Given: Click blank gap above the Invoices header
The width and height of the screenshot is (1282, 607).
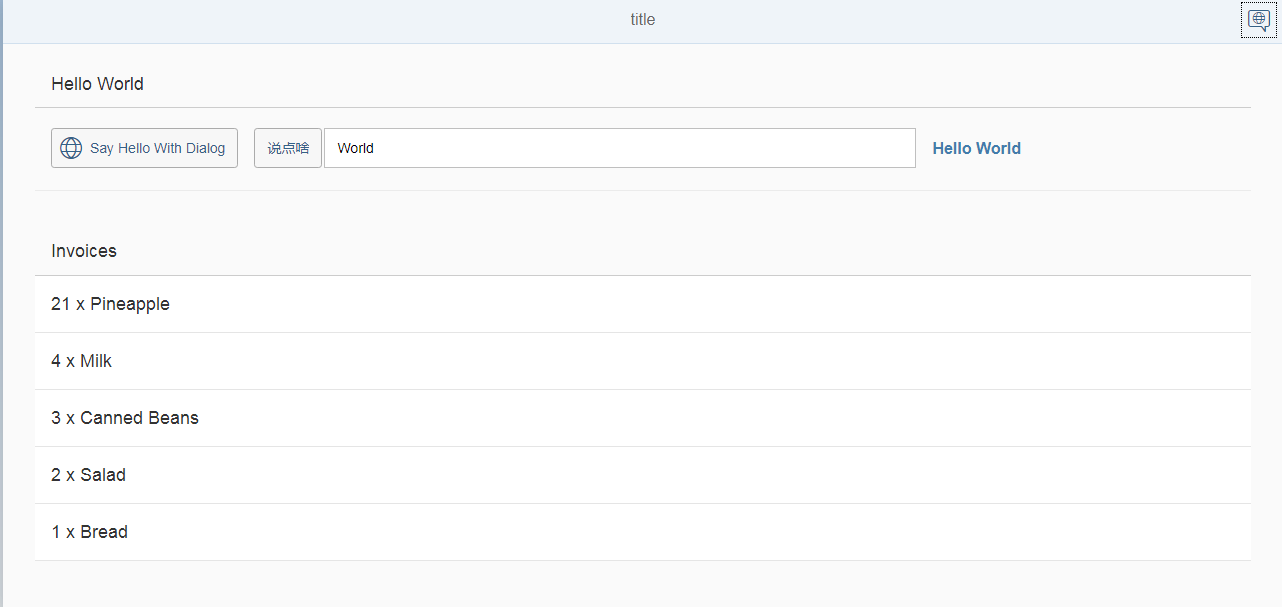Looking at the screenshot, I should 640,210.
